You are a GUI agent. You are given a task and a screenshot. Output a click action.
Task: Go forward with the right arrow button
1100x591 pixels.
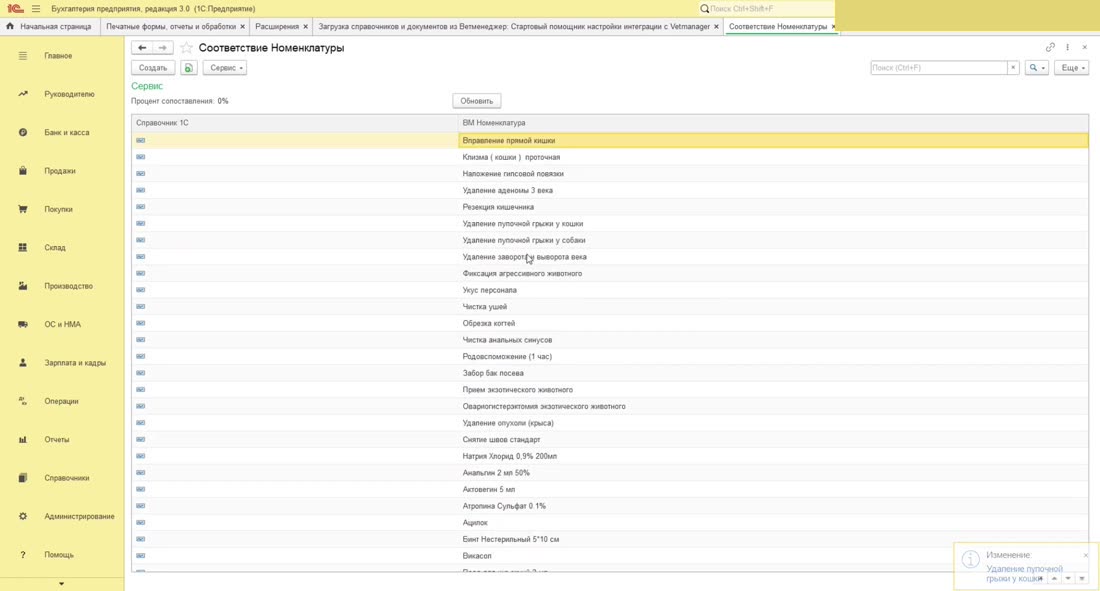click(163, 48)
